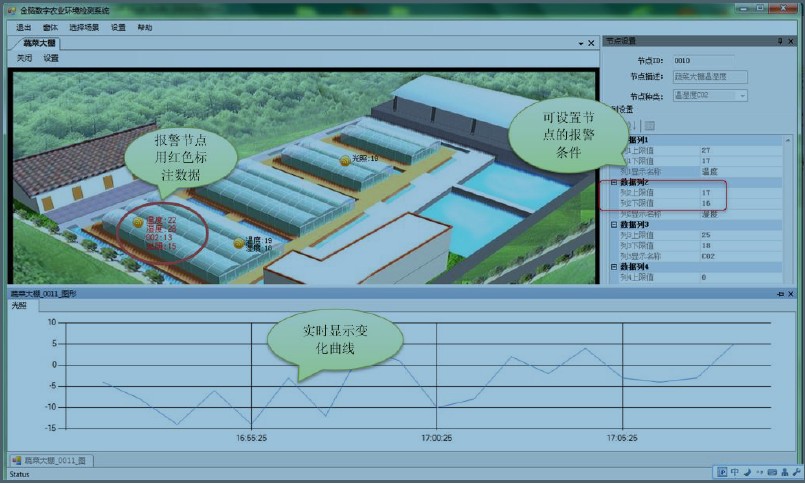Open the IME wrench settings icon
Image resolution: width=805 pixels, height=484 pixels.
pyautogui.click(x=794, y=472)
